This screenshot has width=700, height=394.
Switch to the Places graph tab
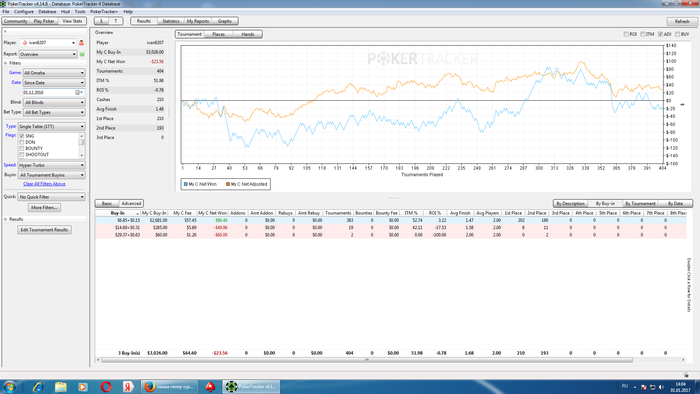tap(218, 34)
